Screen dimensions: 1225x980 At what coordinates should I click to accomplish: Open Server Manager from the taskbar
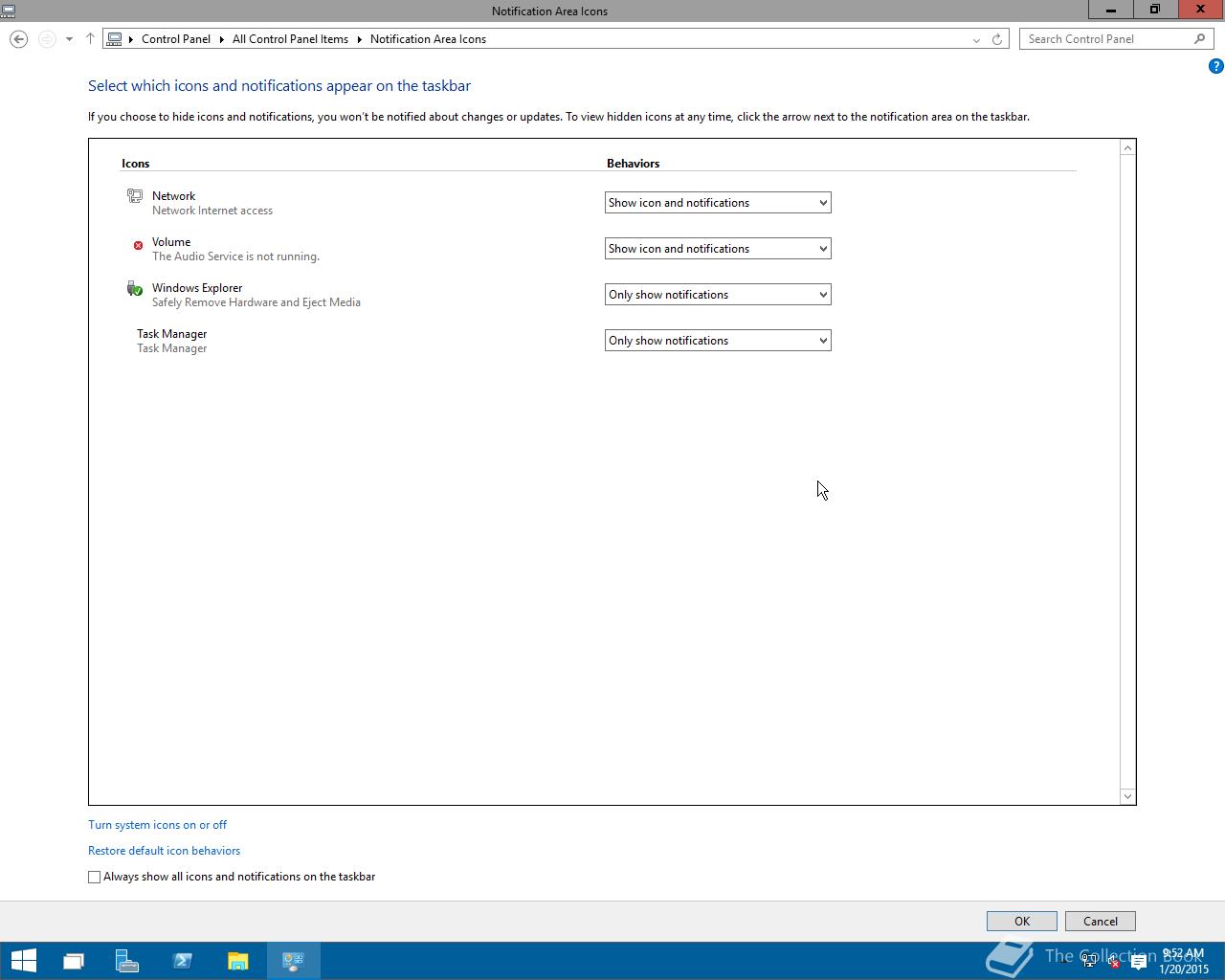pos(127,961)
